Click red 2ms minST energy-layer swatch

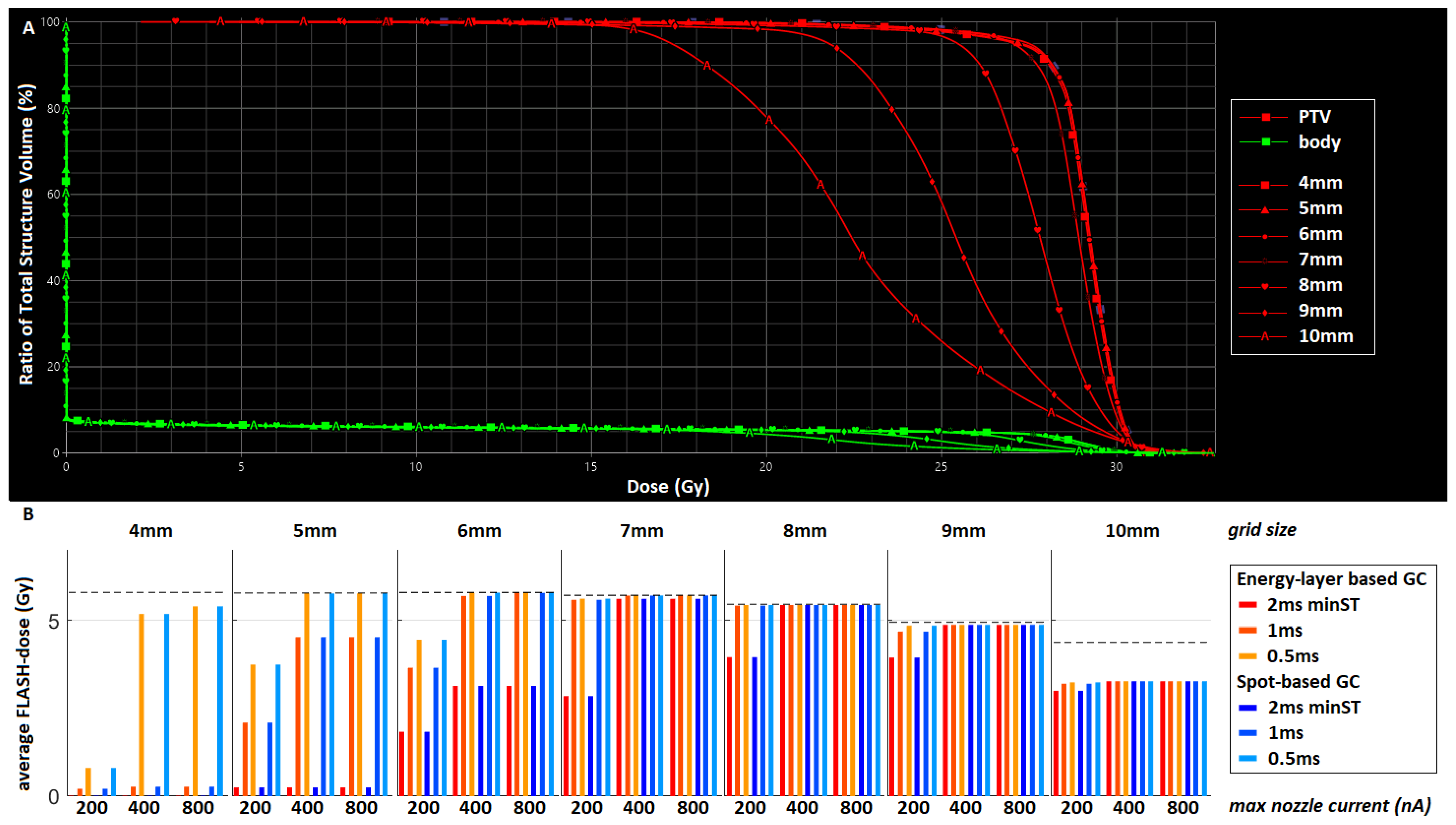1248,605
